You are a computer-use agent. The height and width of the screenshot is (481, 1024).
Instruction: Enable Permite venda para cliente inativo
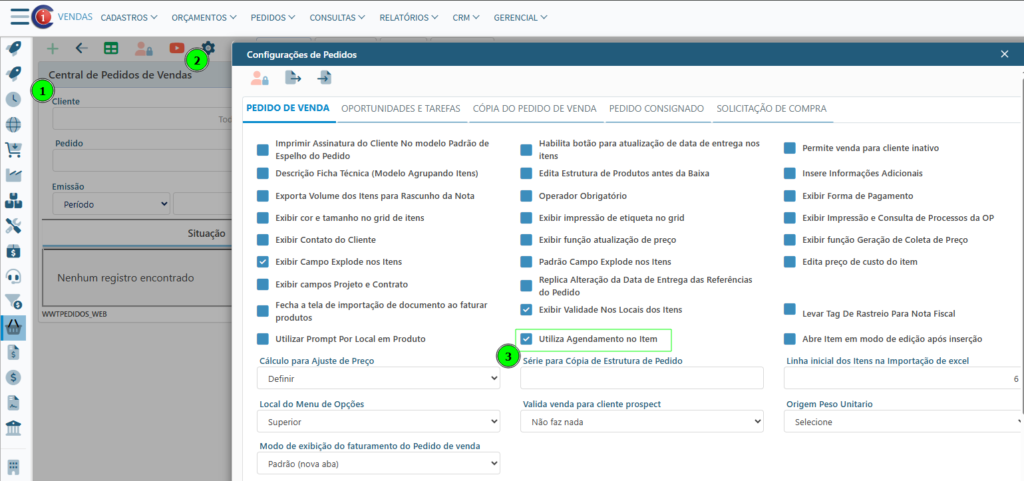[x=790, y=148]
